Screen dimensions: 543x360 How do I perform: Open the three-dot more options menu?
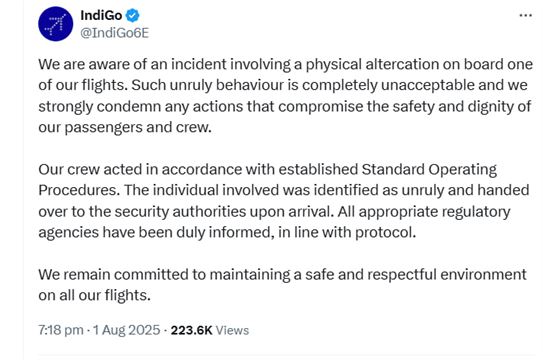pos(526,15)
